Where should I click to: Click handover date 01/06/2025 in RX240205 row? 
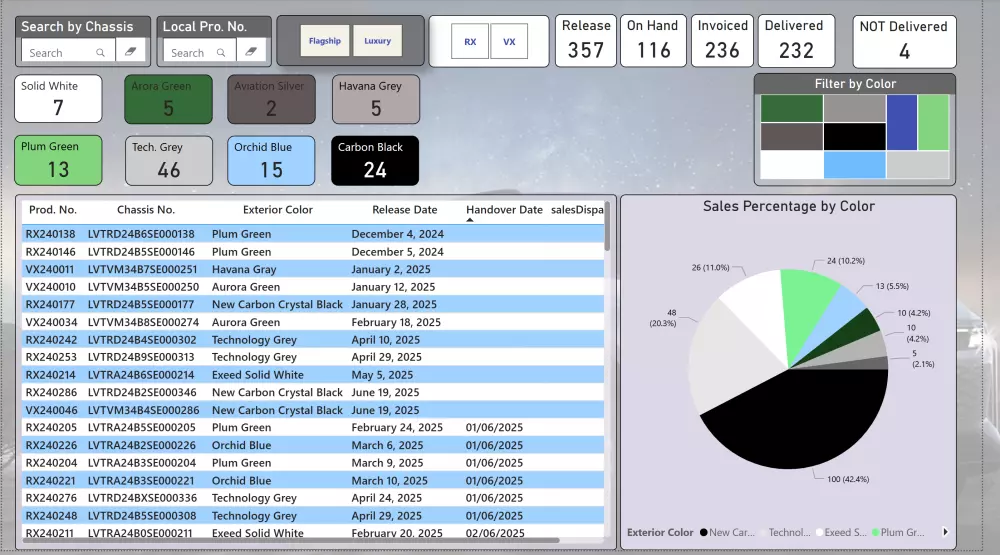[x=494, y=427]
